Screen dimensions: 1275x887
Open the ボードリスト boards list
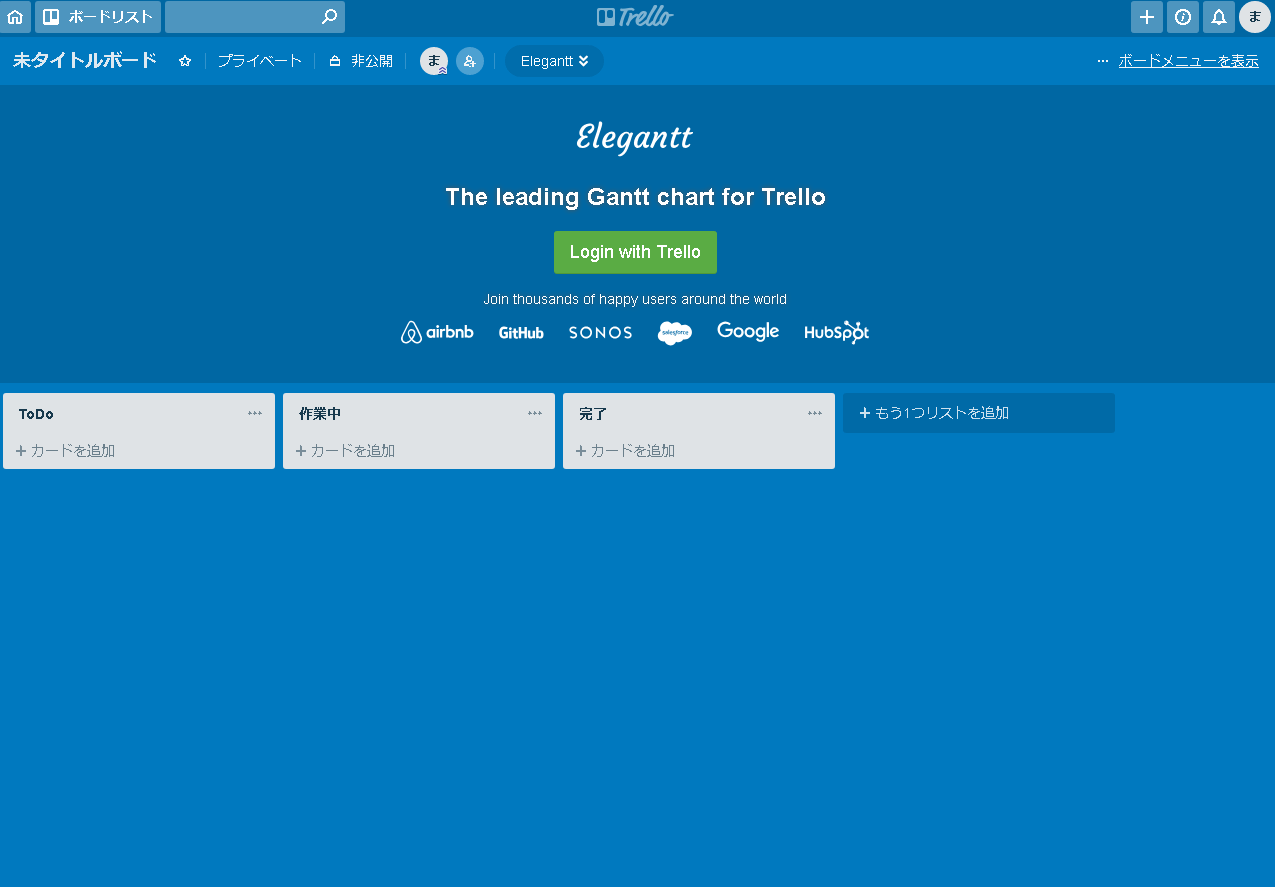click(98, 17)
